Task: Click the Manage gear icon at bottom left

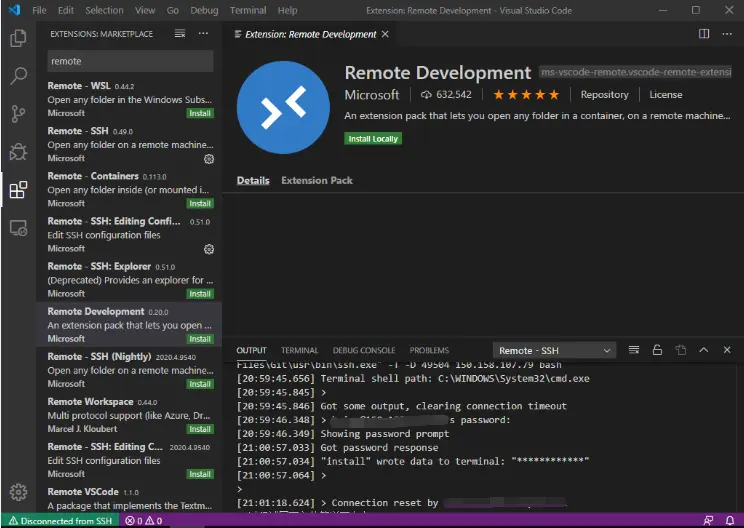Action: click(18, 492)
